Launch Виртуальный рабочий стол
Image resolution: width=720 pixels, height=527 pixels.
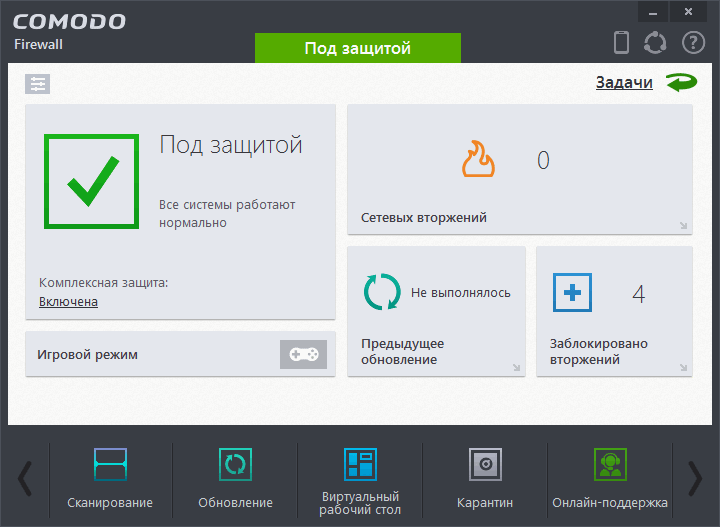pyautogui.click(x=360, y=481)
